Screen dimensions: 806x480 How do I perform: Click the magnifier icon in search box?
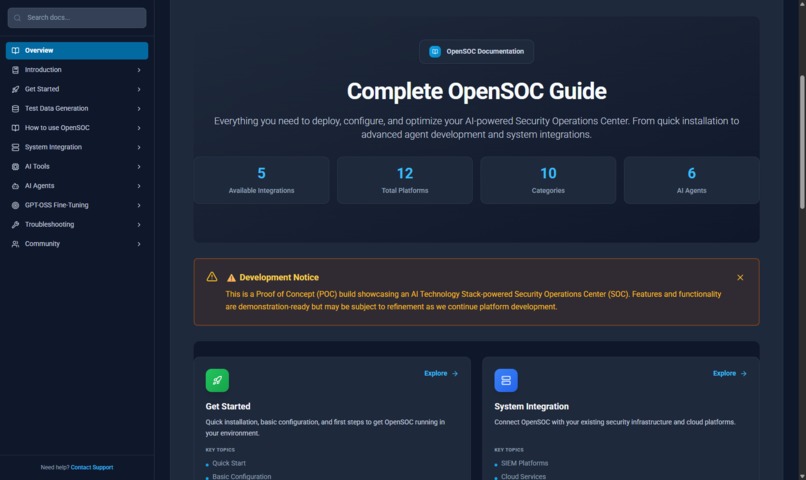coord(17,18)
